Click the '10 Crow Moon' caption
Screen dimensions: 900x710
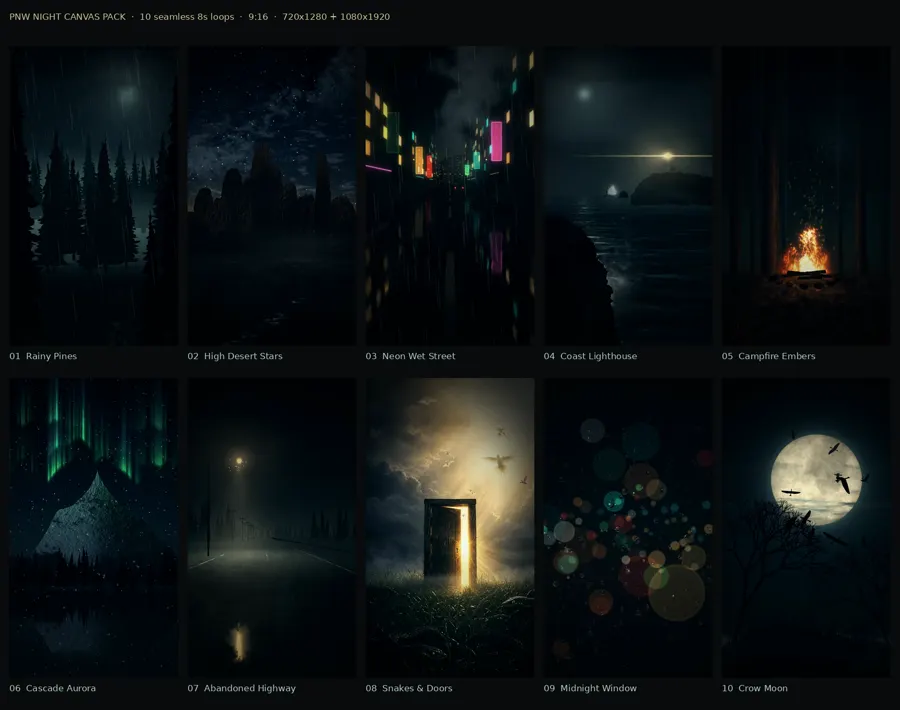755,688
